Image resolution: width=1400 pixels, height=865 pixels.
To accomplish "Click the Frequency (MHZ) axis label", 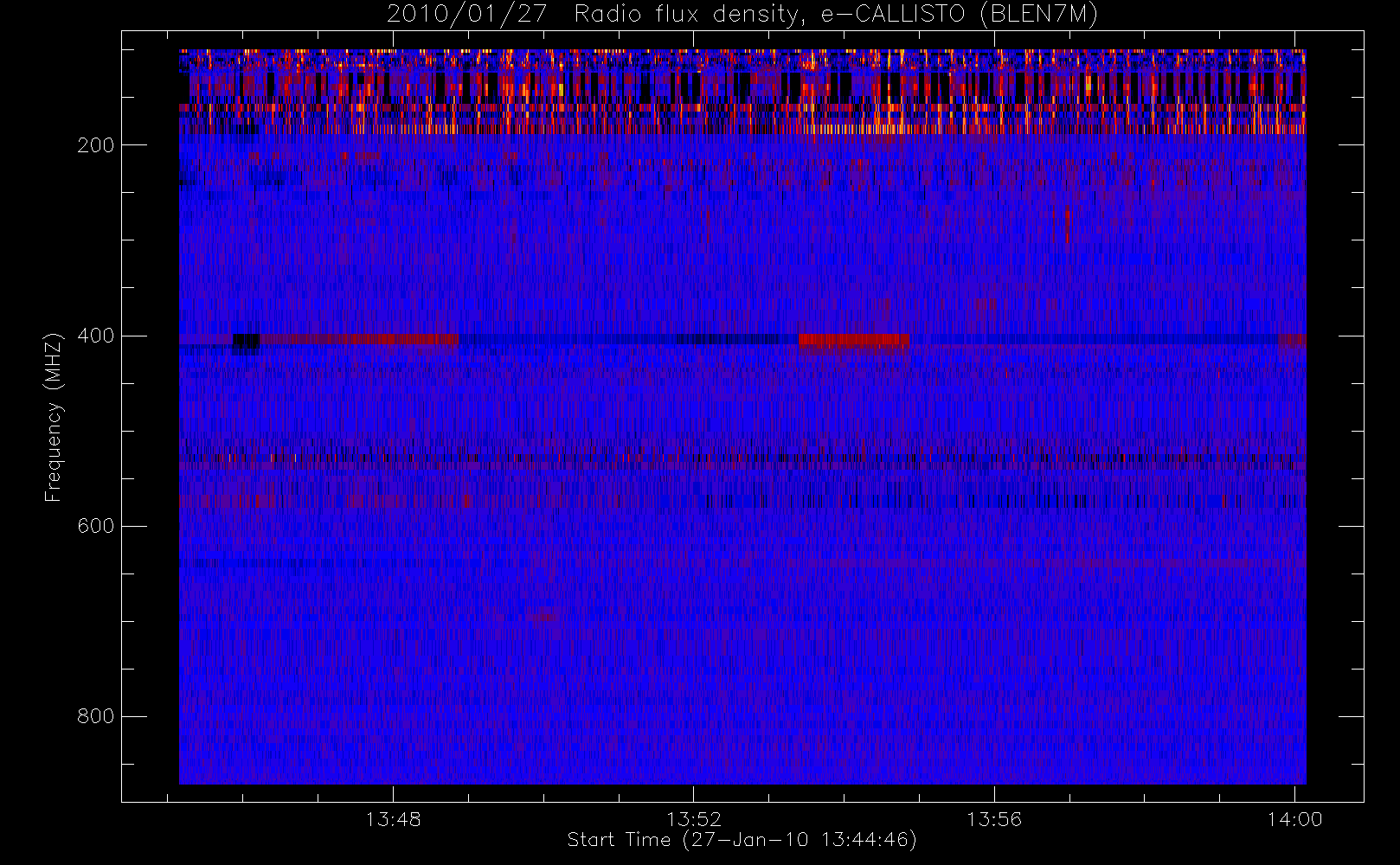I will [x=54, y=417].
